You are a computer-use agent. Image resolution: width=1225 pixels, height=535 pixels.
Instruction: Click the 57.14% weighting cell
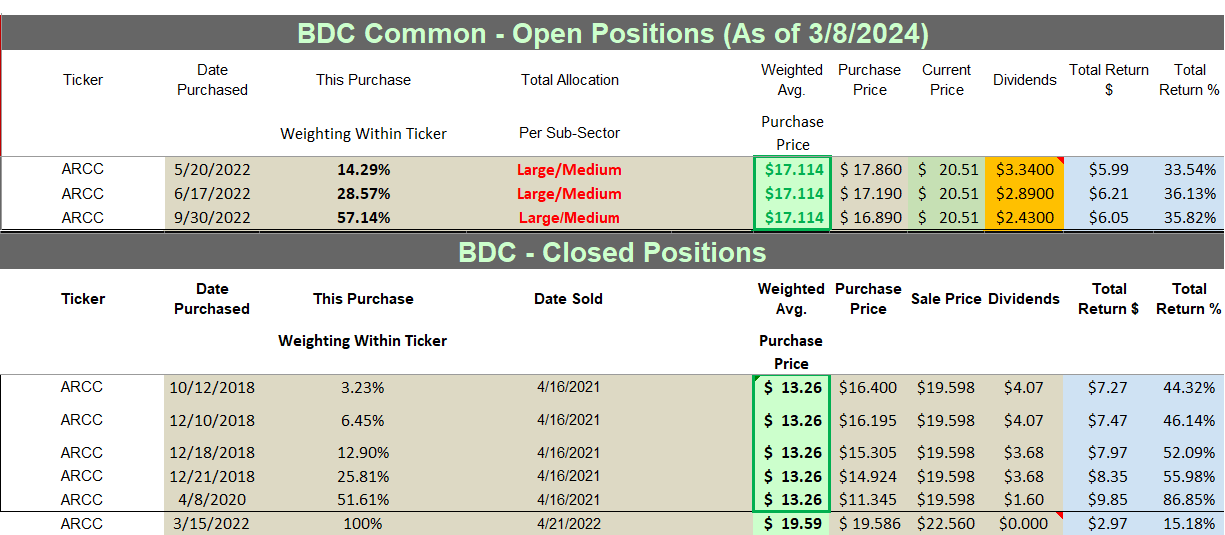tap(363, 217)
